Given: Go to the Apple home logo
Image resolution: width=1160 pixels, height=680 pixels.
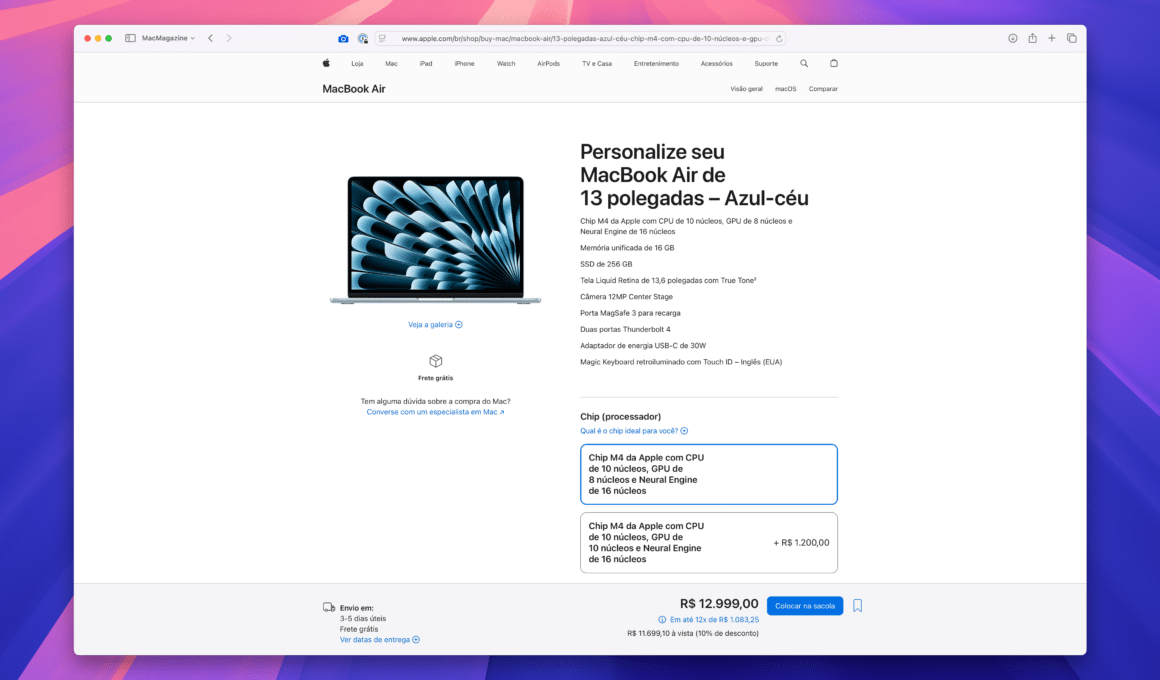Looking at the screenshot, I should (326, 63).
